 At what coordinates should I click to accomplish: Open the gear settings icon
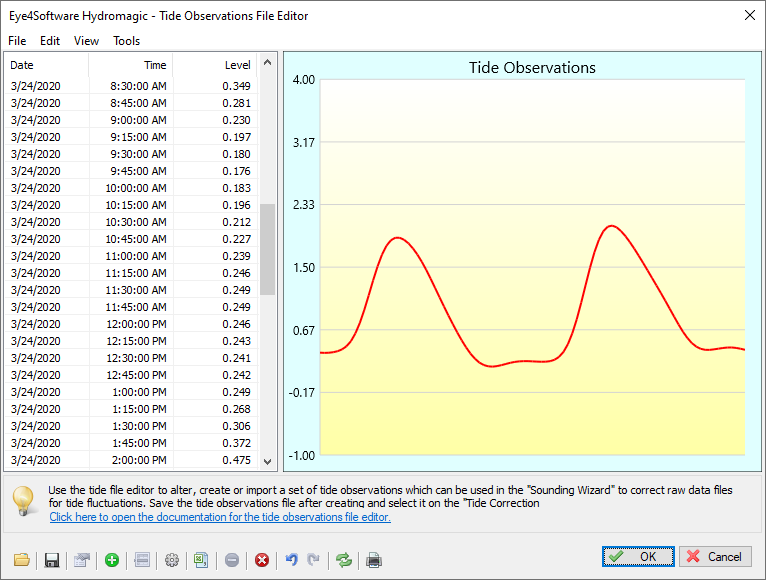(x=171, y=559)
